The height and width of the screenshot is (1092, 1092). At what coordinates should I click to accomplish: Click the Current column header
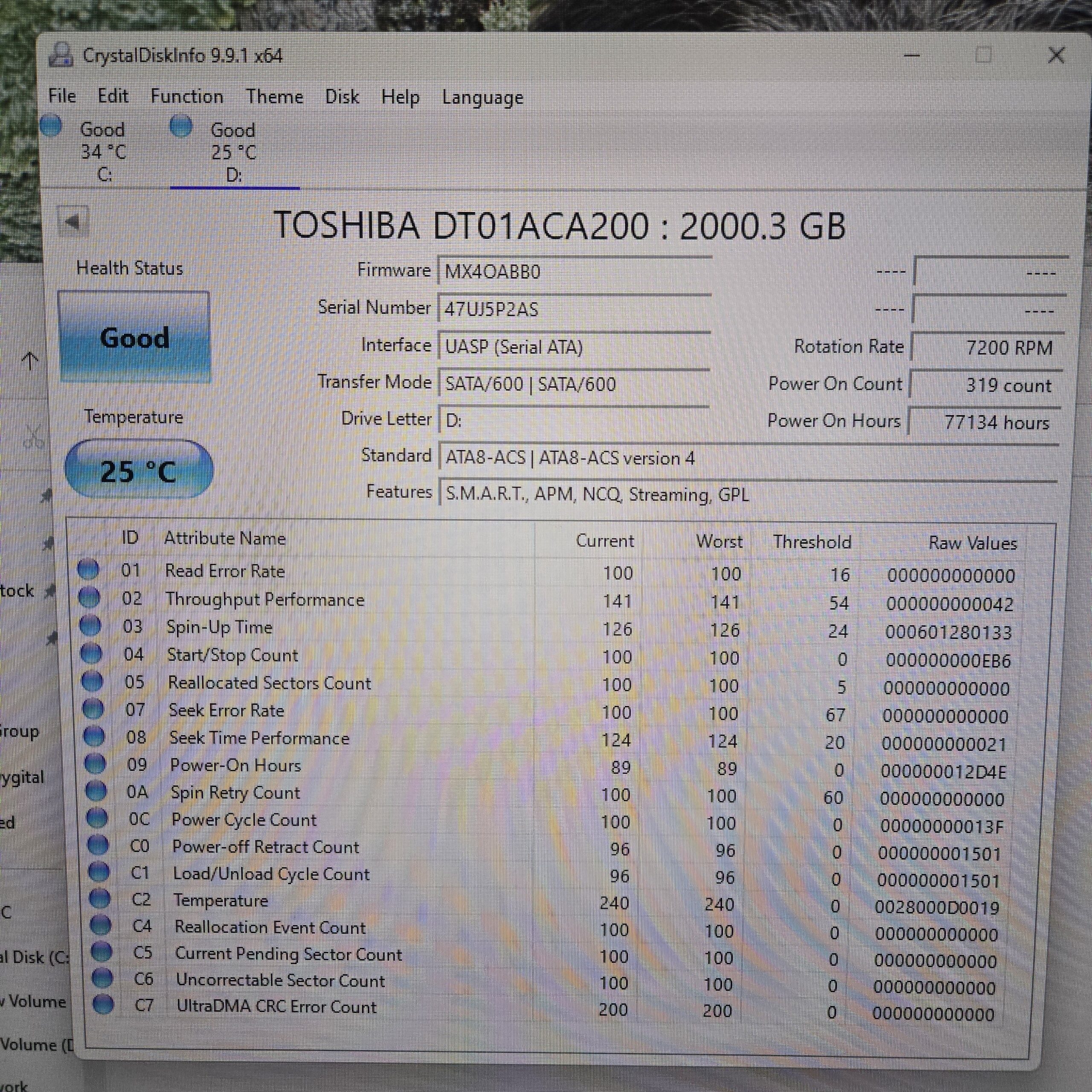pos(605,540)
